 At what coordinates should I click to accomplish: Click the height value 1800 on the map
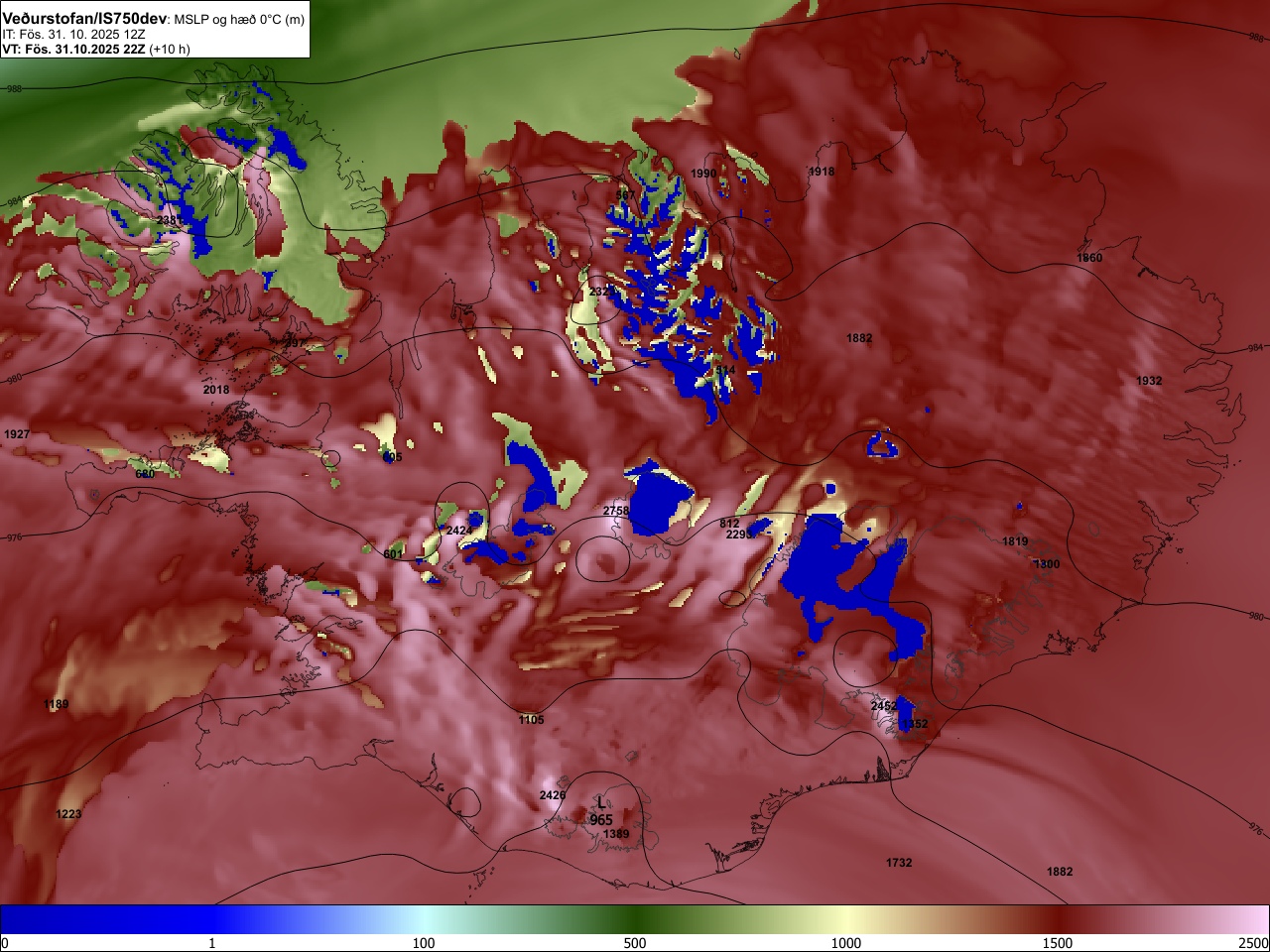coord(1047,564)
